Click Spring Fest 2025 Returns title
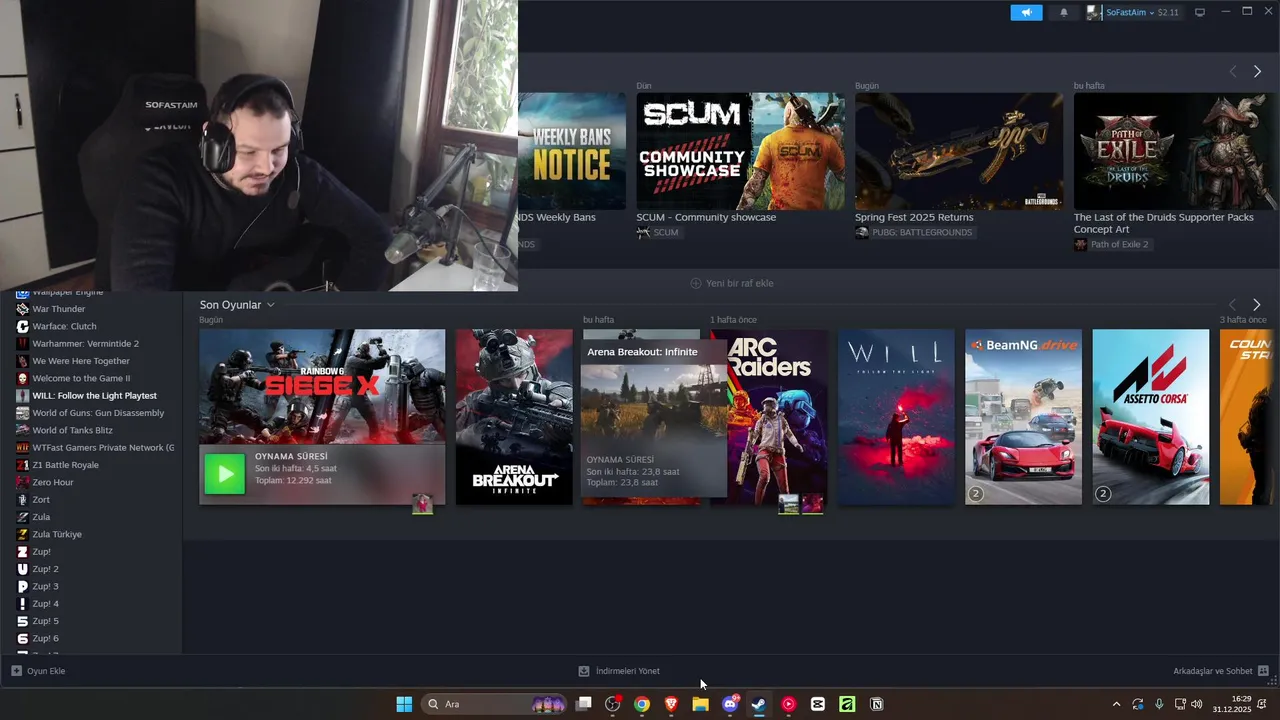Screen dimensions: 1280x720 pos(914,217)
